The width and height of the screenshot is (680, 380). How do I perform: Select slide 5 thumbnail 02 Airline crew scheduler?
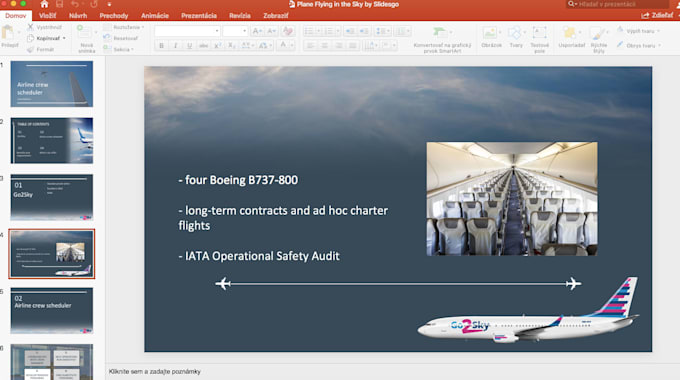[52, 311]
